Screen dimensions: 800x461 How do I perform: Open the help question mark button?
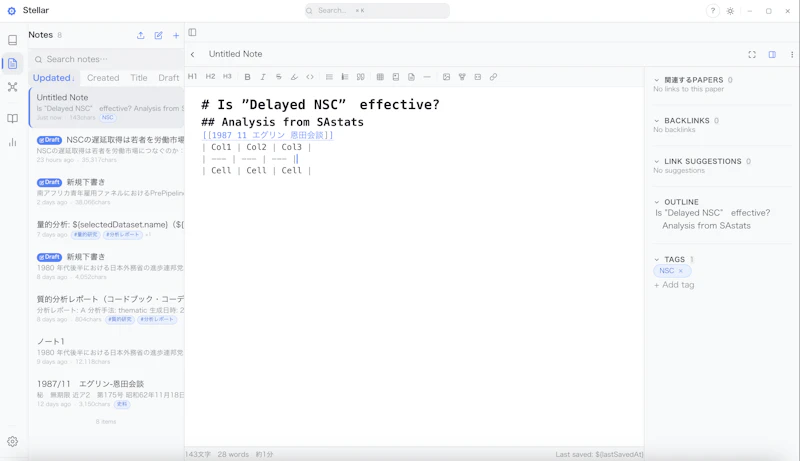coord(713,11)
